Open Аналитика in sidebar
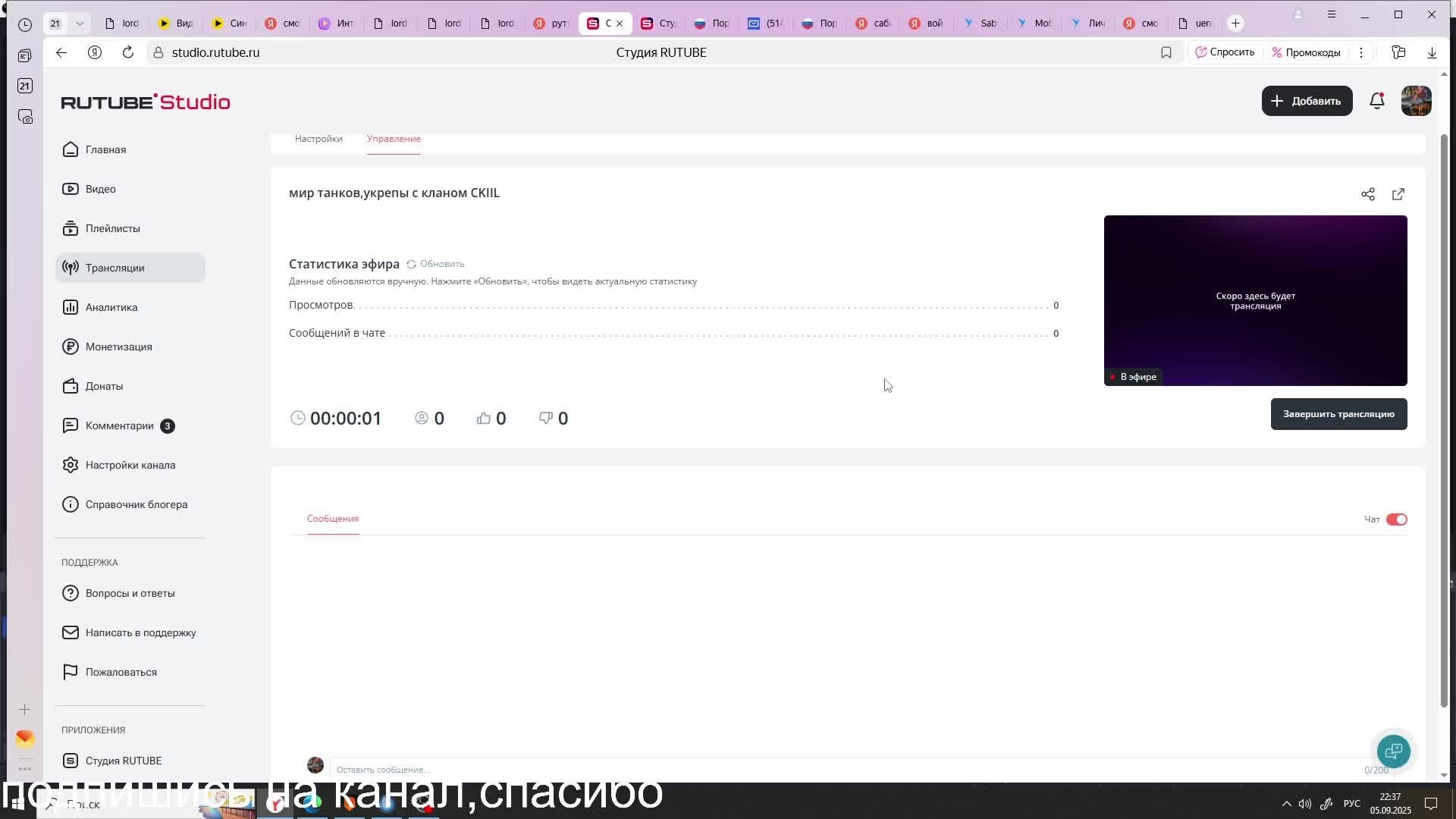1456x819 pixels. 111,307
